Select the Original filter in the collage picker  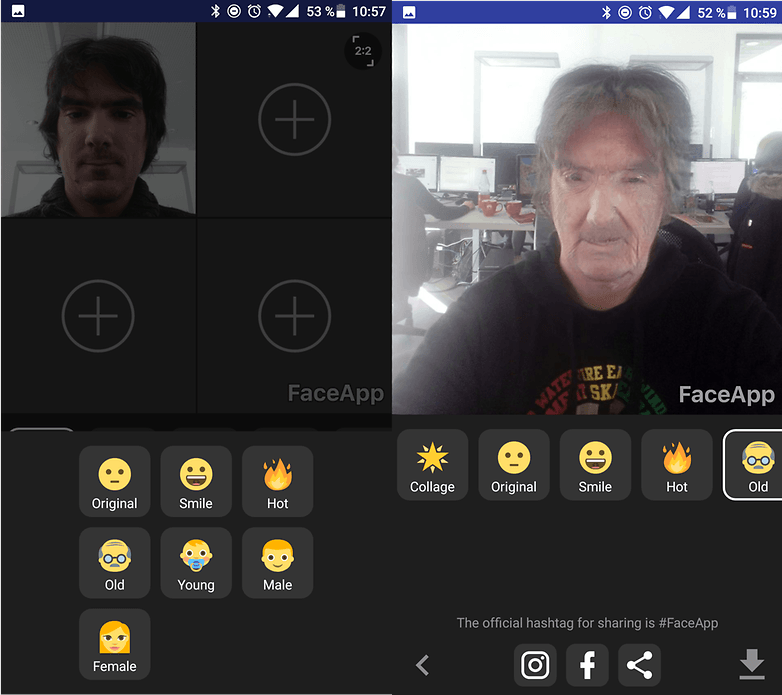[114, 481]
